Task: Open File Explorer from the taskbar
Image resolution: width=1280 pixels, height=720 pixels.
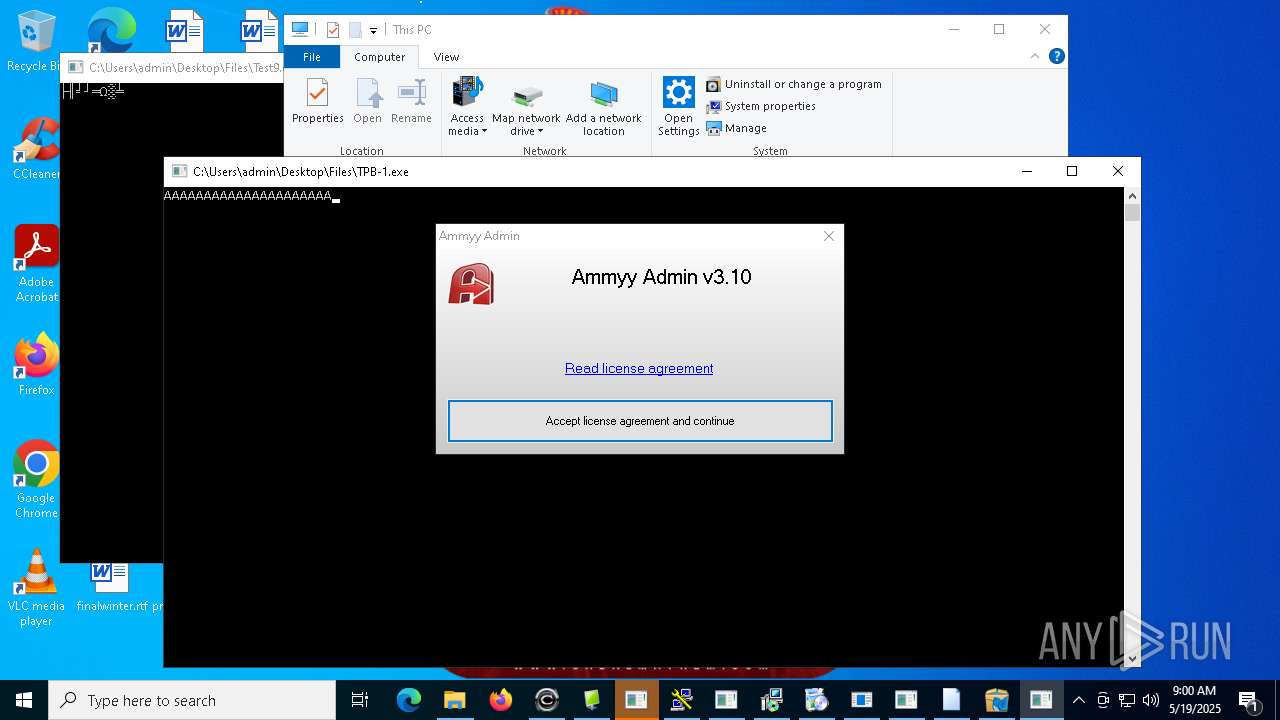Action: [x=455, y=700]
